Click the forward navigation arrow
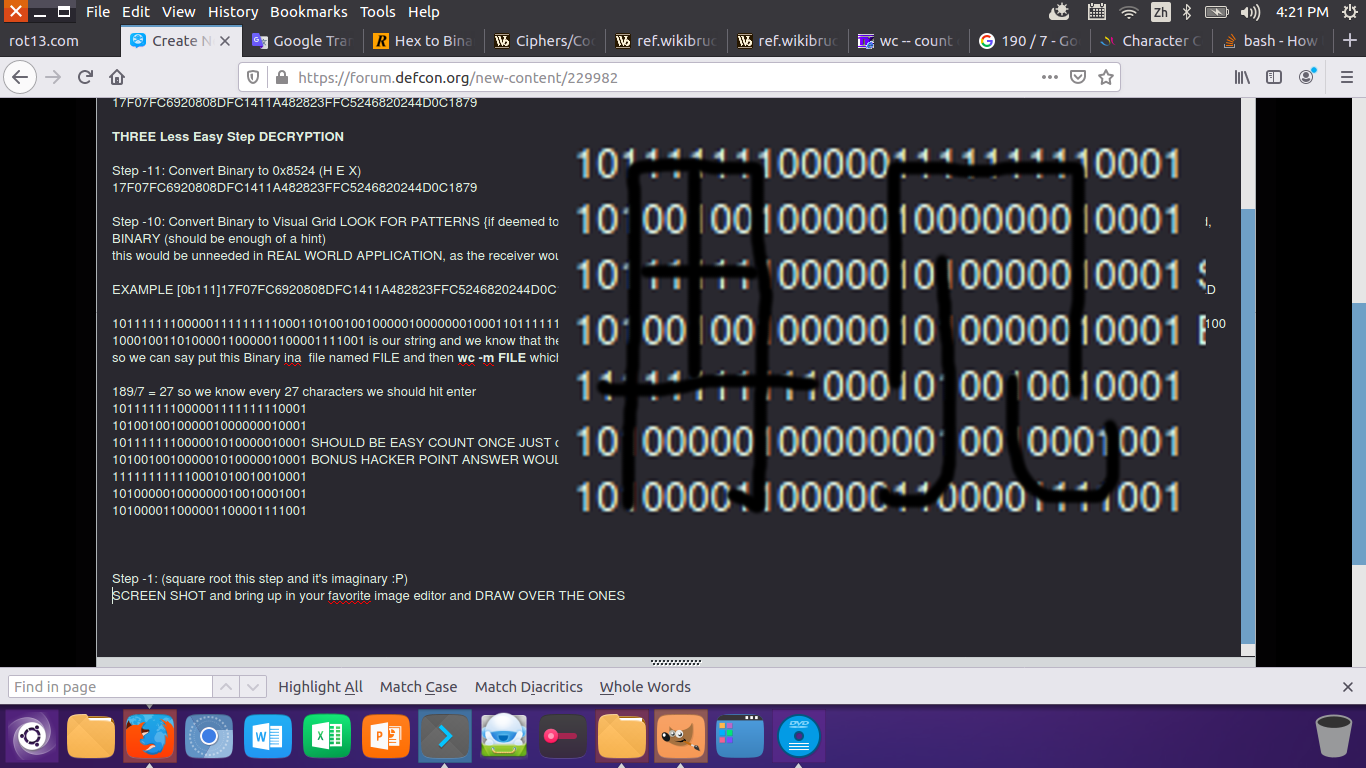This screenshot has height=768, width=1366. 53,77
